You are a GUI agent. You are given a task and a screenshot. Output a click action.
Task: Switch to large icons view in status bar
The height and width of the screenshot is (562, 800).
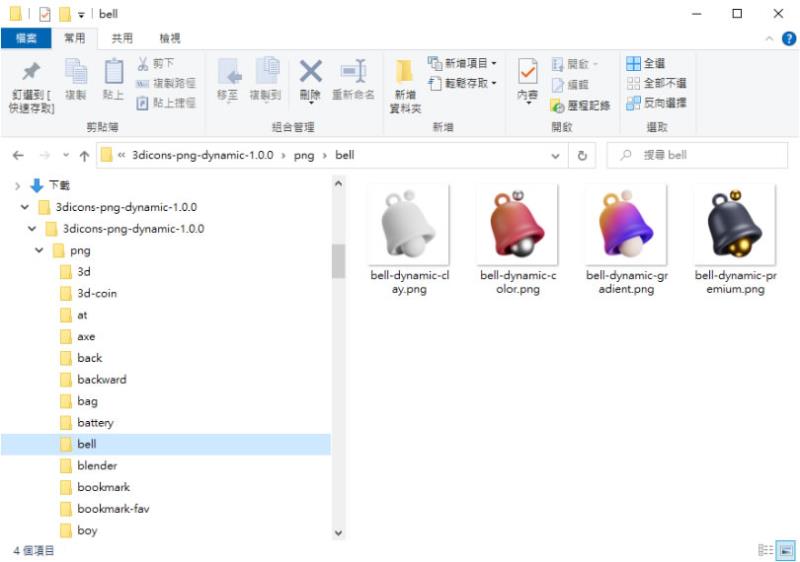tap(786, 550)
